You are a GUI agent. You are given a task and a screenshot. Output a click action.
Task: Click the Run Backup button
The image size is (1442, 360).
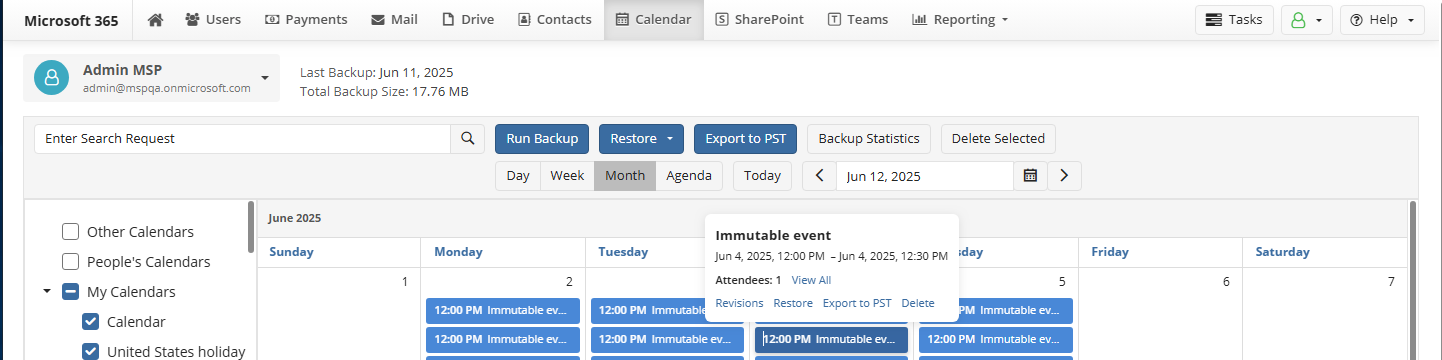coord(542,139)
